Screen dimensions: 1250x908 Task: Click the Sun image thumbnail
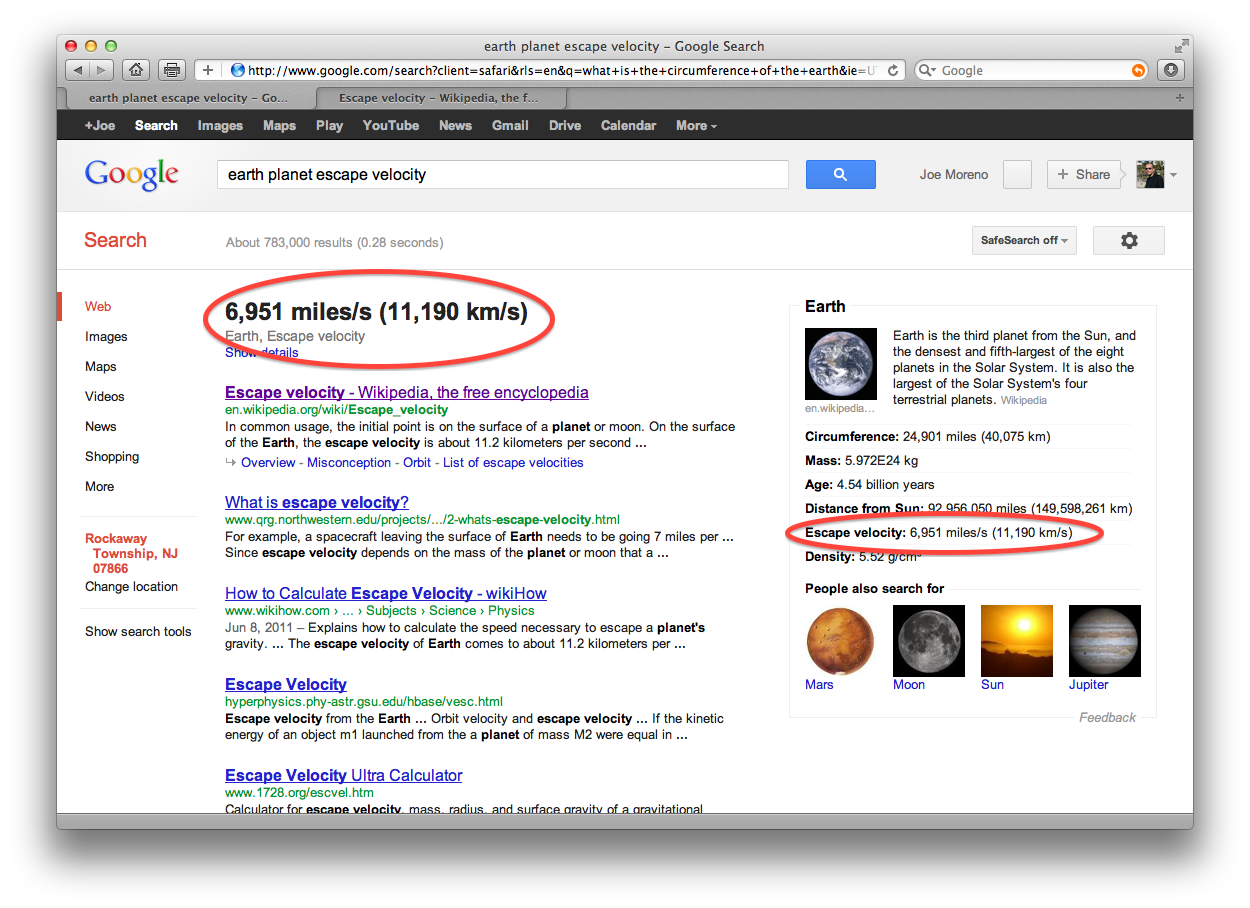pyautogui.click(x=1017, y=641)
